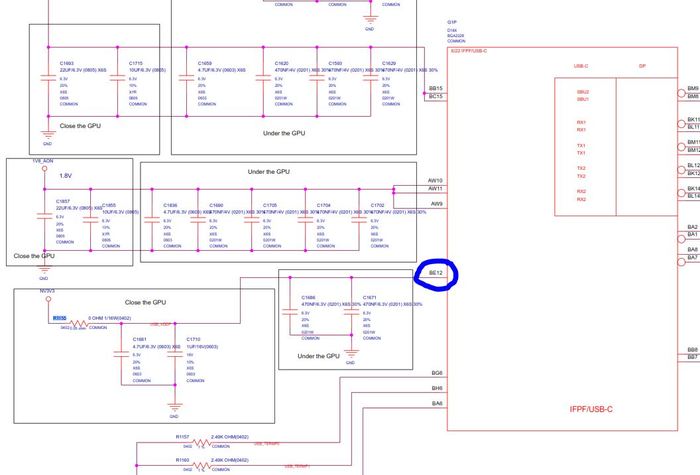The height and width of the screenshot is (475, 700).
Task: Click pin AW10 label
Action: click(x=435, y=181)
